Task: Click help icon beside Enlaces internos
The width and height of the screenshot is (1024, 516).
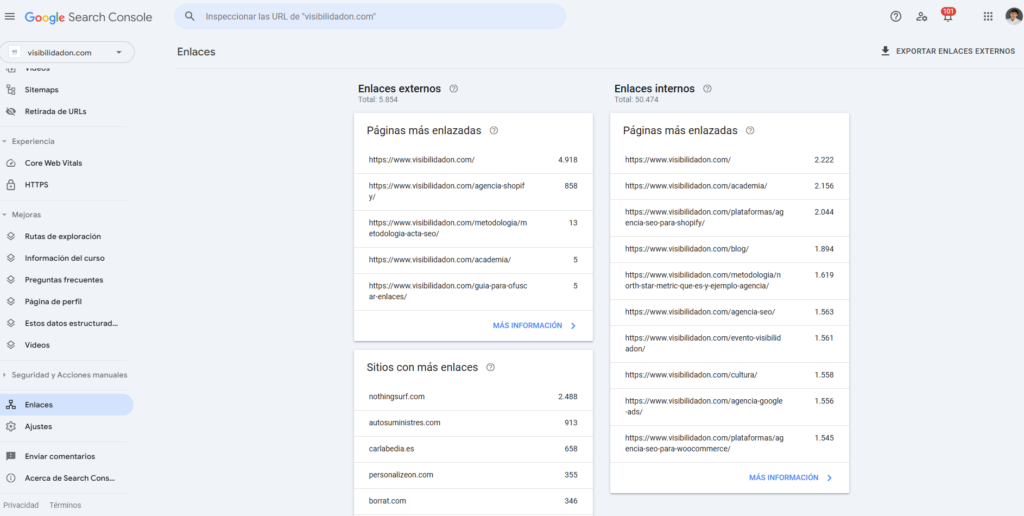Action: [707, 89]
